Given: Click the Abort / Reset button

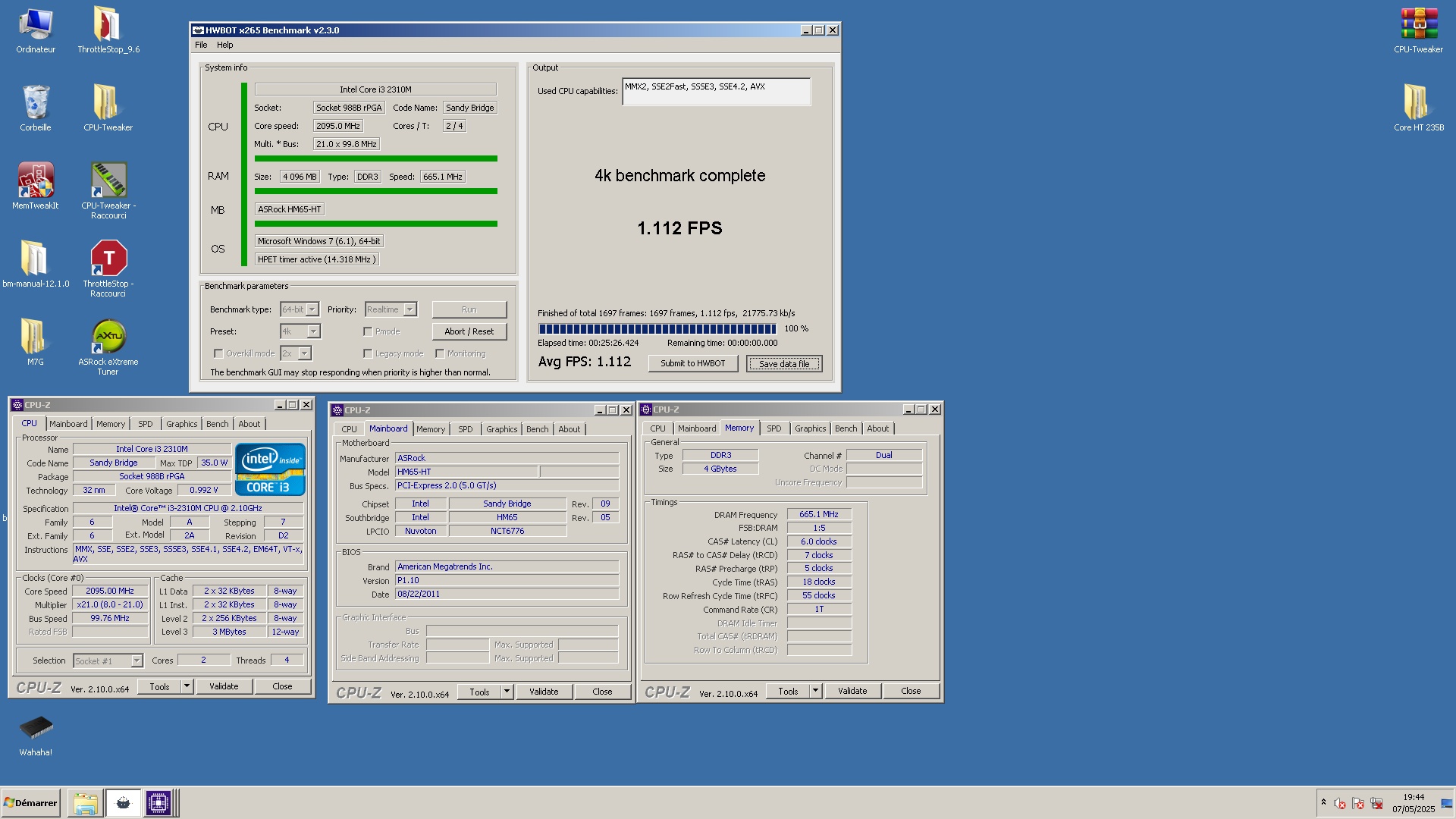Looking at the screenshot, I should (469, 331).
